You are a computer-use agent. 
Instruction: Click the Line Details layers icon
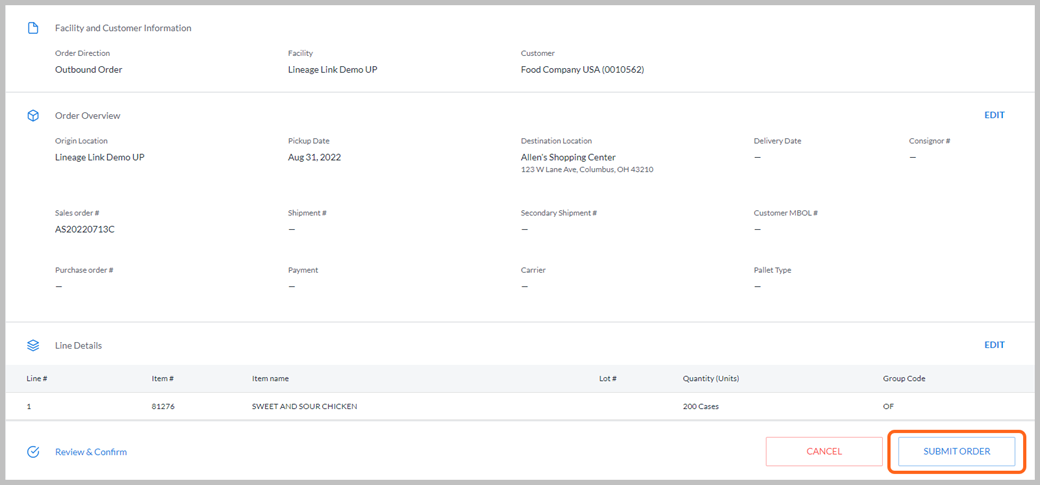click(x=32, y=346)
